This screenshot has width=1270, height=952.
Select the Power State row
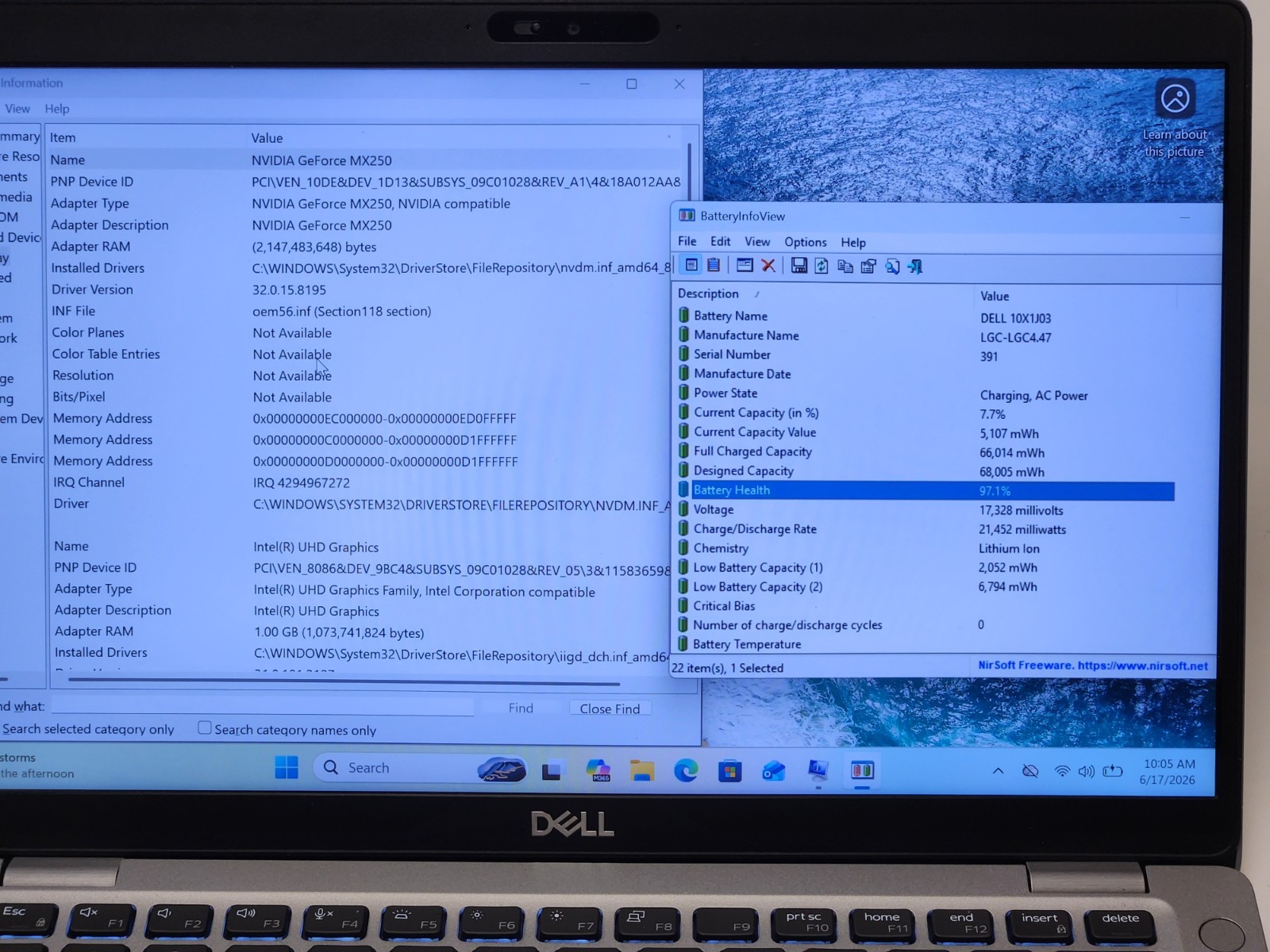tap(926, 393)
